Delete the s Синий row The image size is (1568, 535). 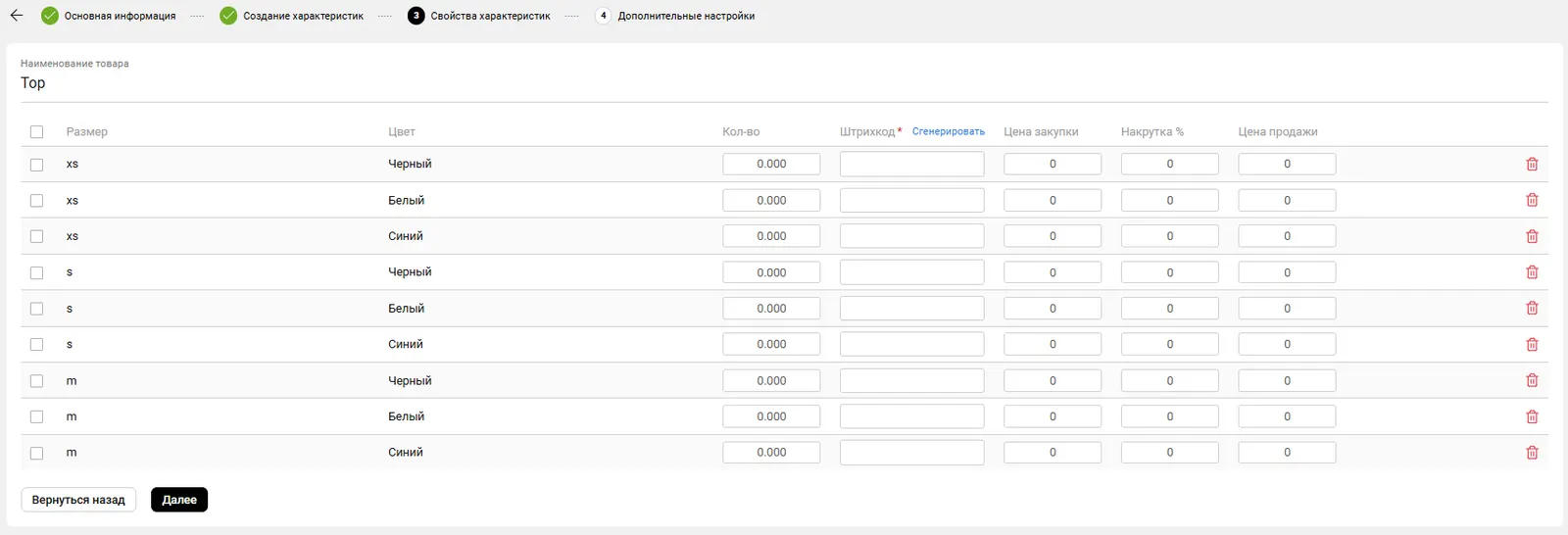pyautogui.click(x=1532, y=345)
